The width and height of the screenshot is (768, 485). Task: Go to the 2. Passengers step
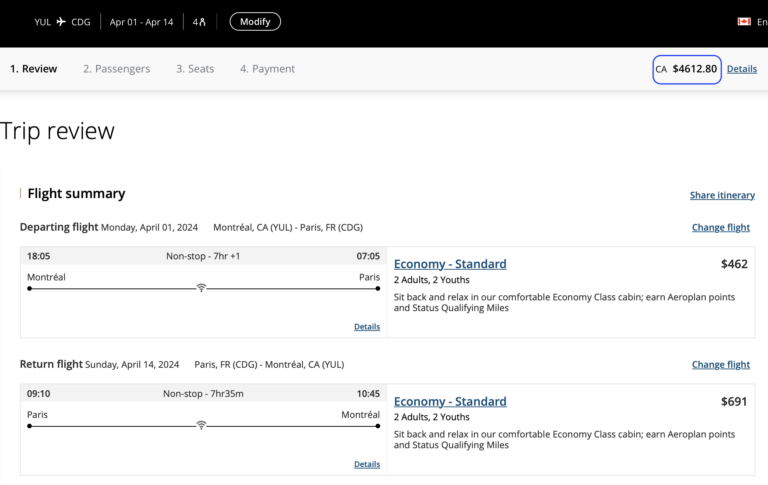[x=116, y=69]
